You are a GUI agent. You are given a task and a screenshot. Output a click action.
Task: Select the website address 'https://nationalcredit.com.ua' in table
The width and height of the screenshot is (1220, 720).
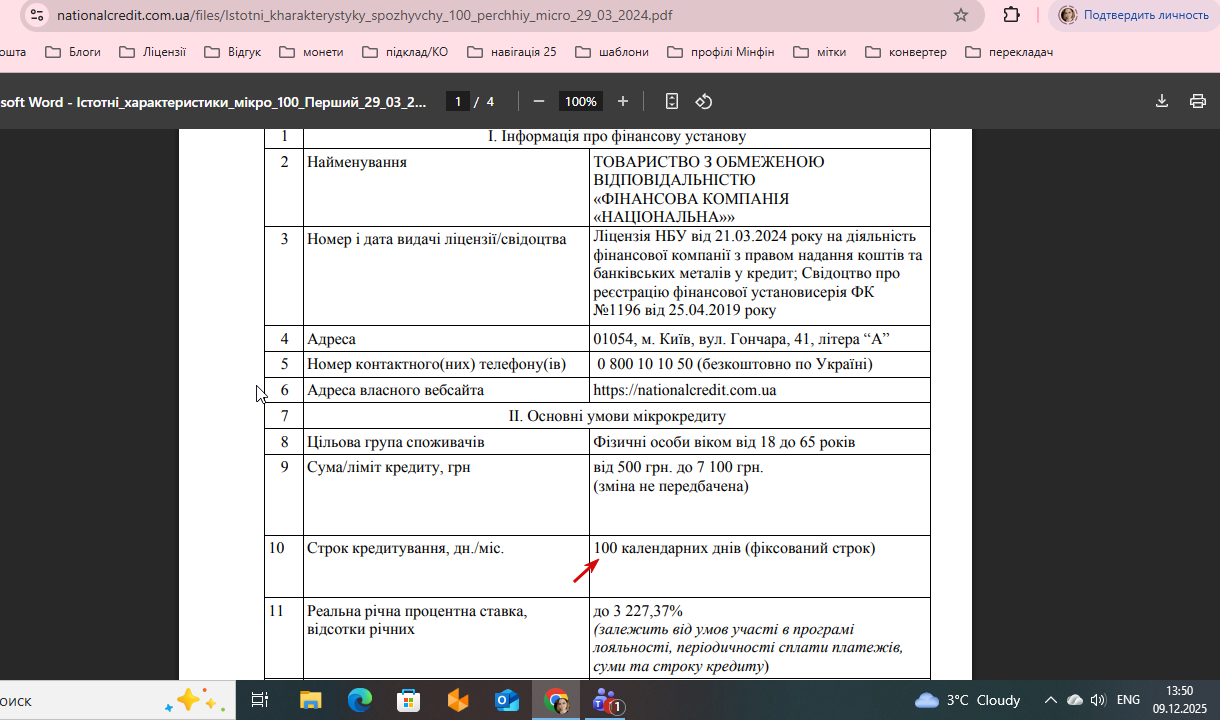click(x=685, y=390)
